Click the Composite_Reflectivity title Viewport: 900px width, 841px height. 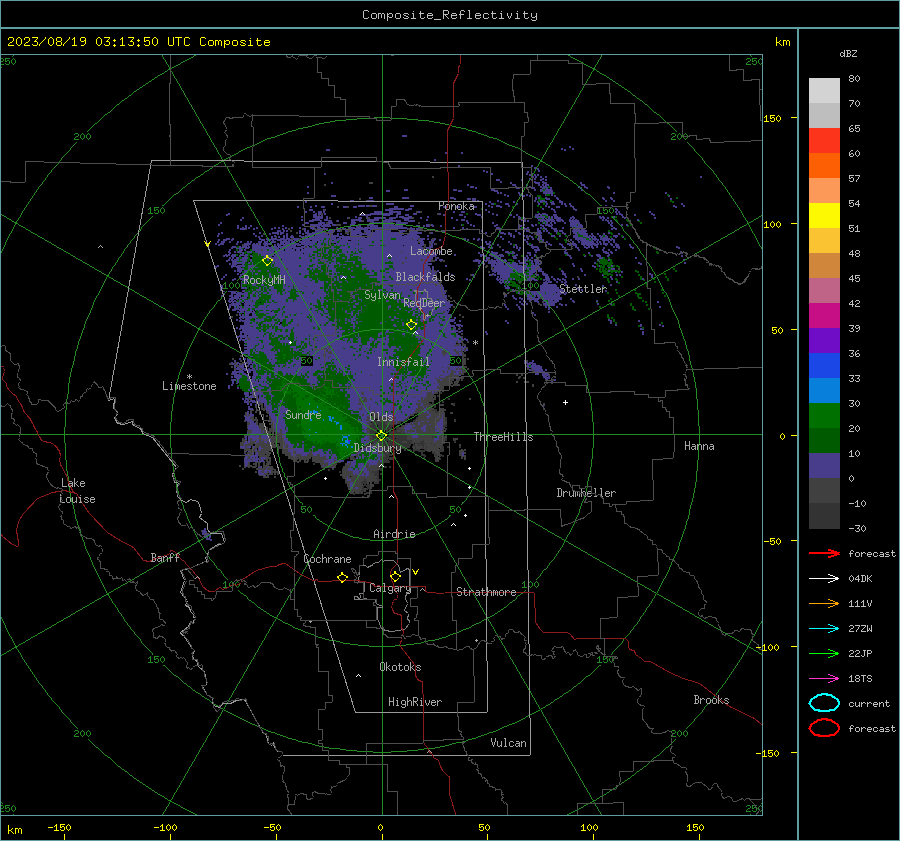coord(450,15)
